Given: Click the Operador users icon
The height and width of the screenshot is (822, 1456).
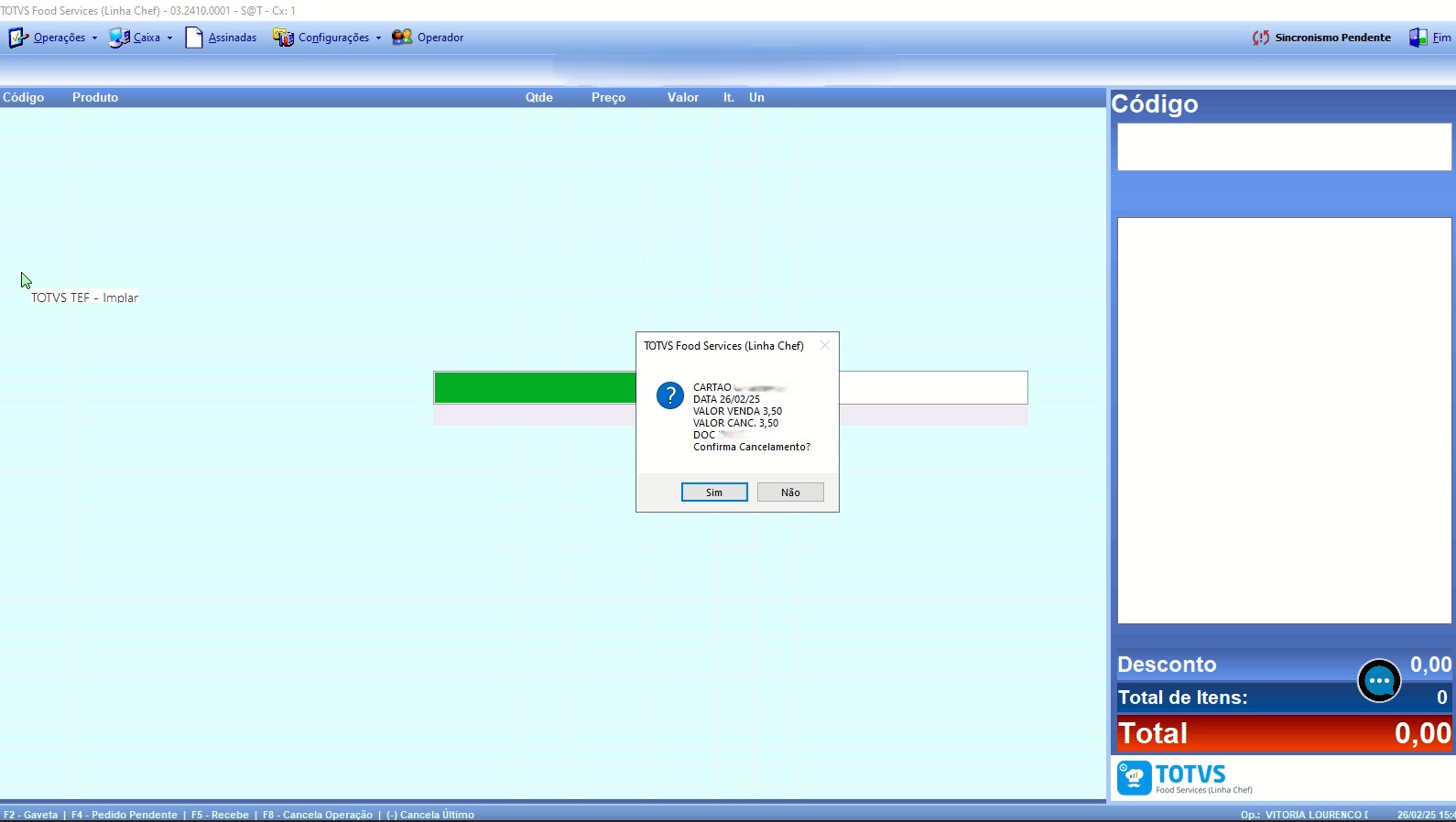Looking at the screenshot, I should pyautogui.click(x=402, y=38).
